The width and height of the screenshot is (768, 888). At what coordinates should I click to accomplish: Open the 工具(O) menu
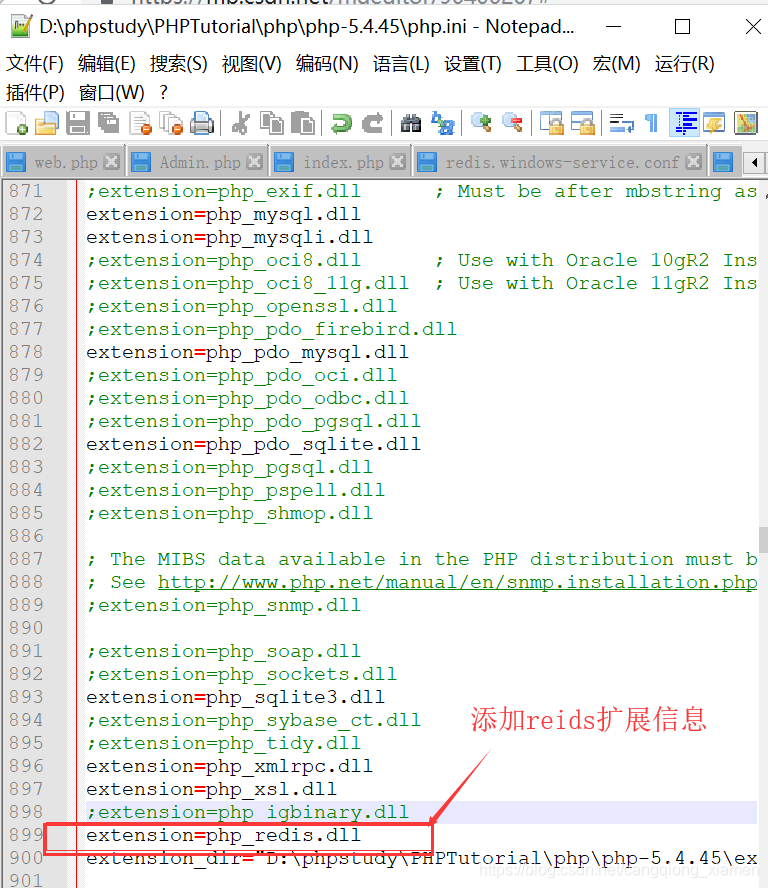547,63
